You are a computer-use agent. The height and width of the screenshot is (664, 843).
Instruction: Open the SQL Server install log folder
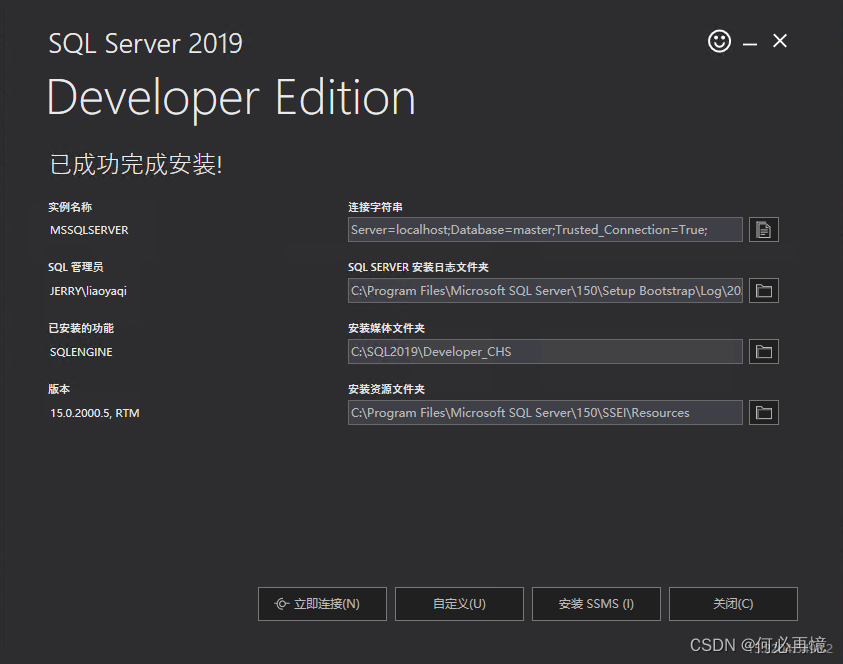(763, 291)
